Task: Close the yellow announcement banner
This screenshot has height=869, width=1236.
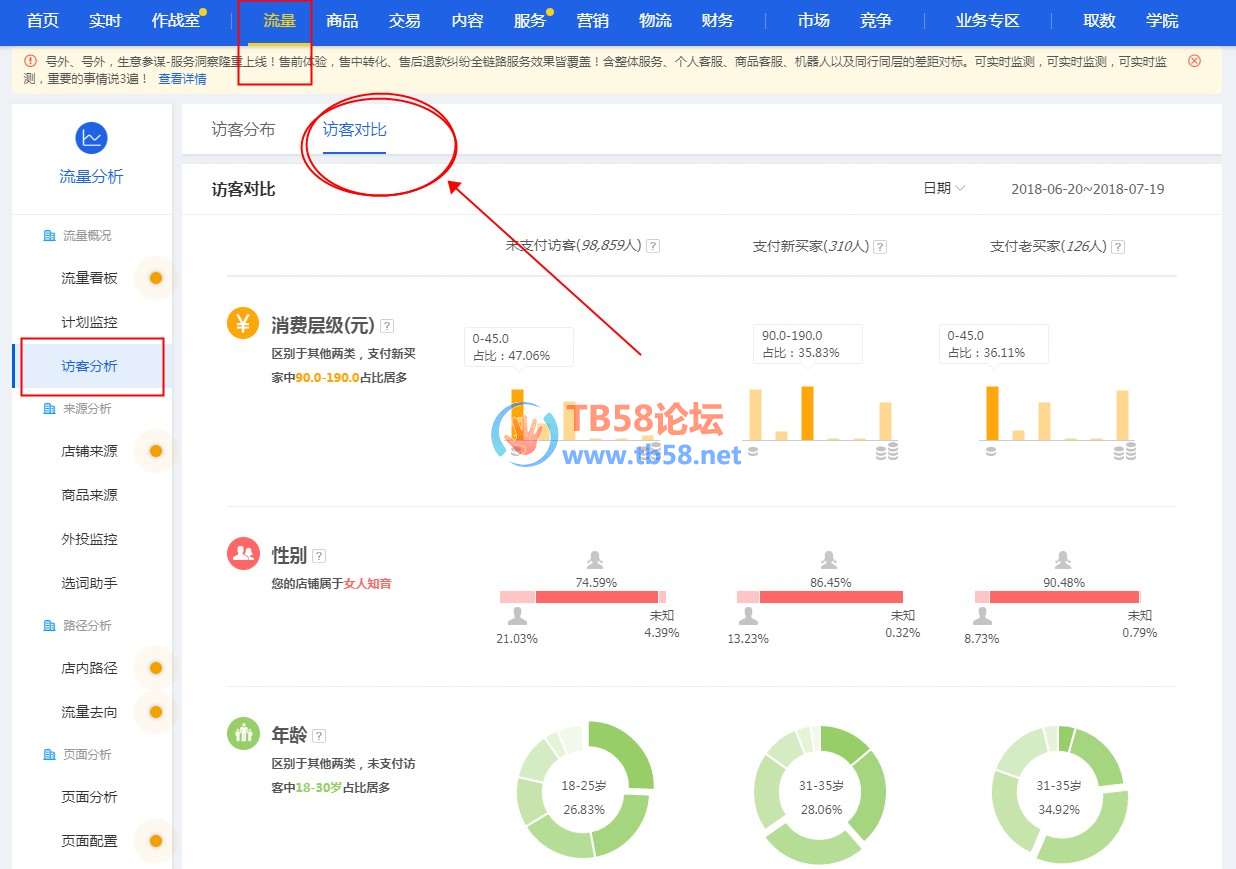Action: tap(1194, 61)
